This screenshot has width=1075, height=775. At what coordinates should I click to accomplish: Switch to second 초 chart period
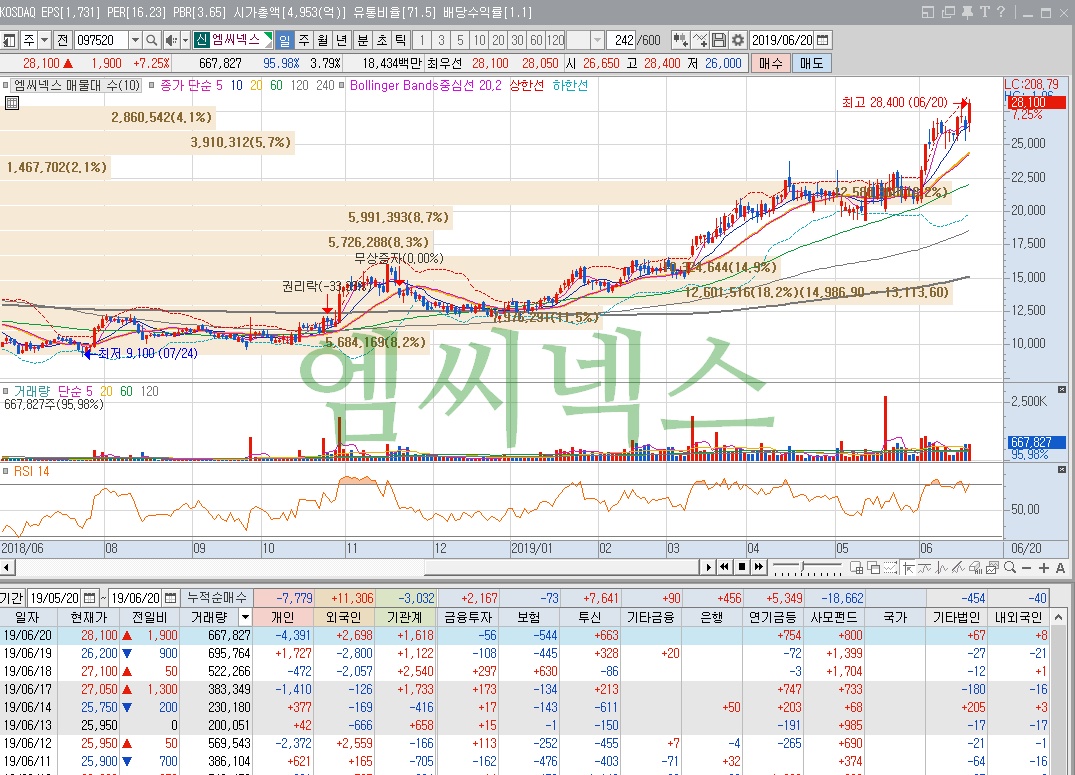(x=382, y=40)
